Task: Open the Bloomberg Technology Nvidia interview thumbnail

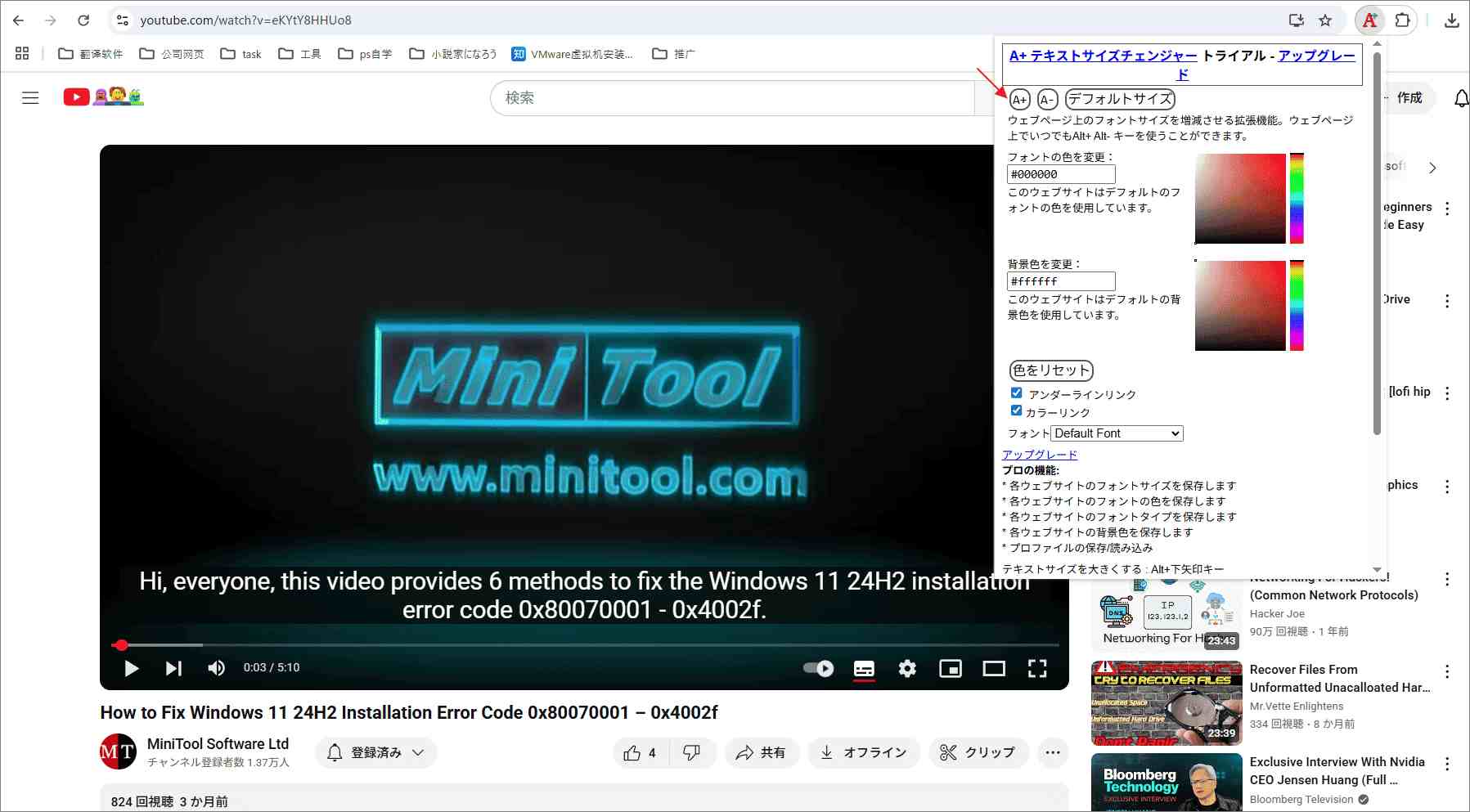Action: coord(1167,783)
